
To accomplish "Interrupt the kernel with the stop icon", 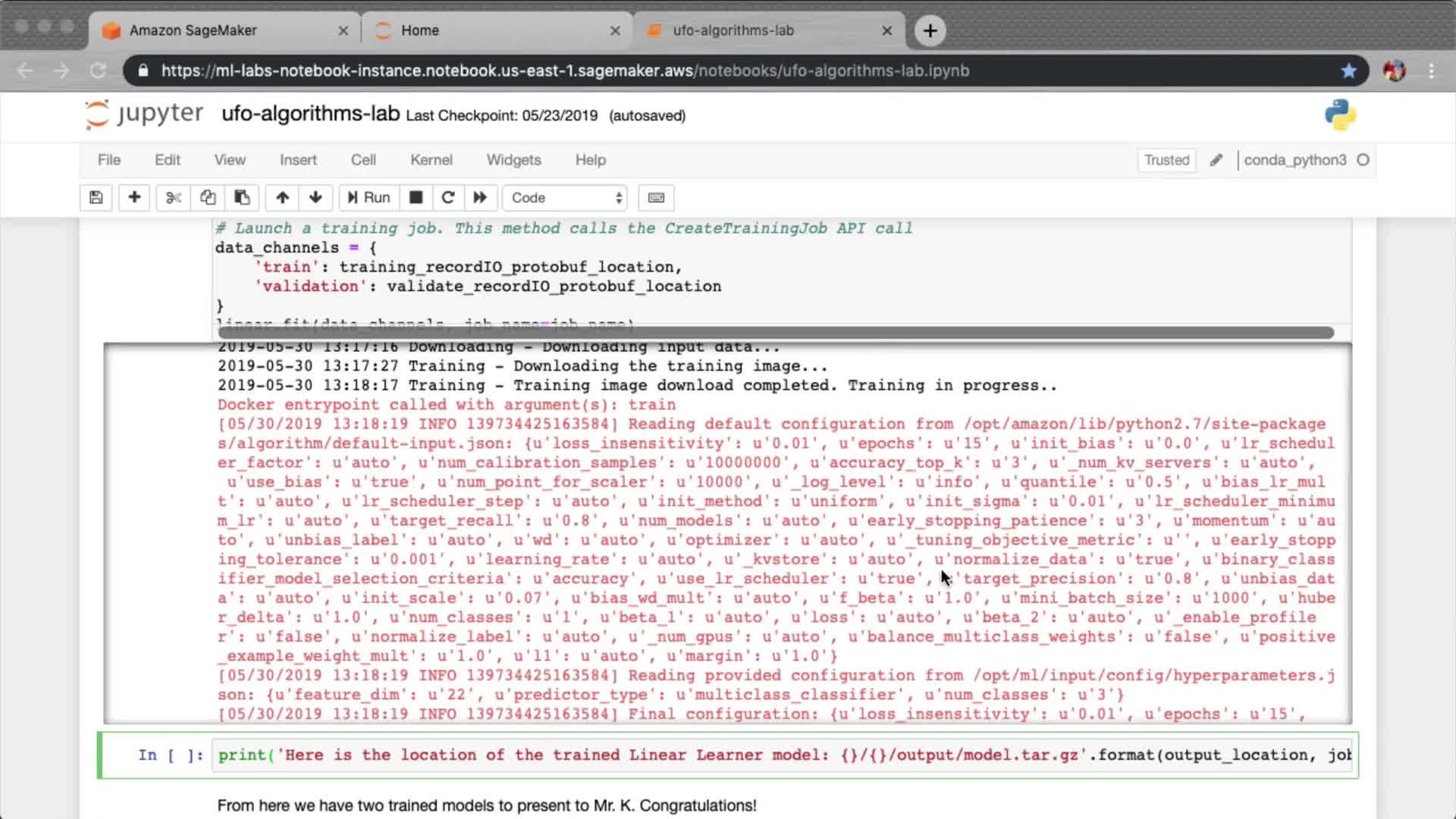I will [x=416, y=198].
